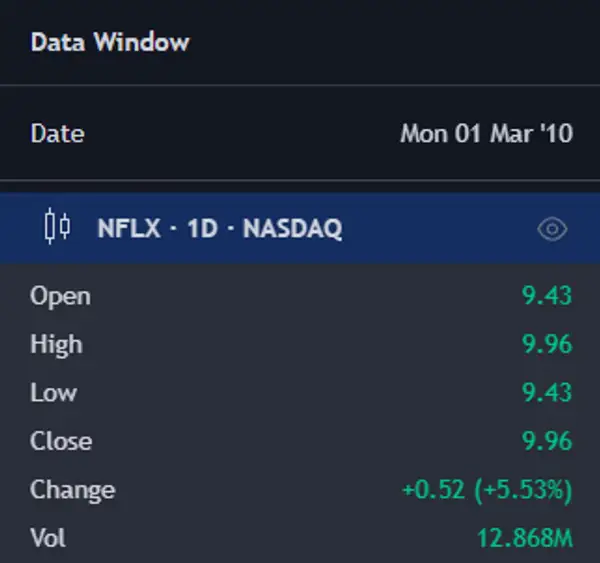Click the Close label
Viewport: 600px width, 563px height.
click(x=61, y=441)
